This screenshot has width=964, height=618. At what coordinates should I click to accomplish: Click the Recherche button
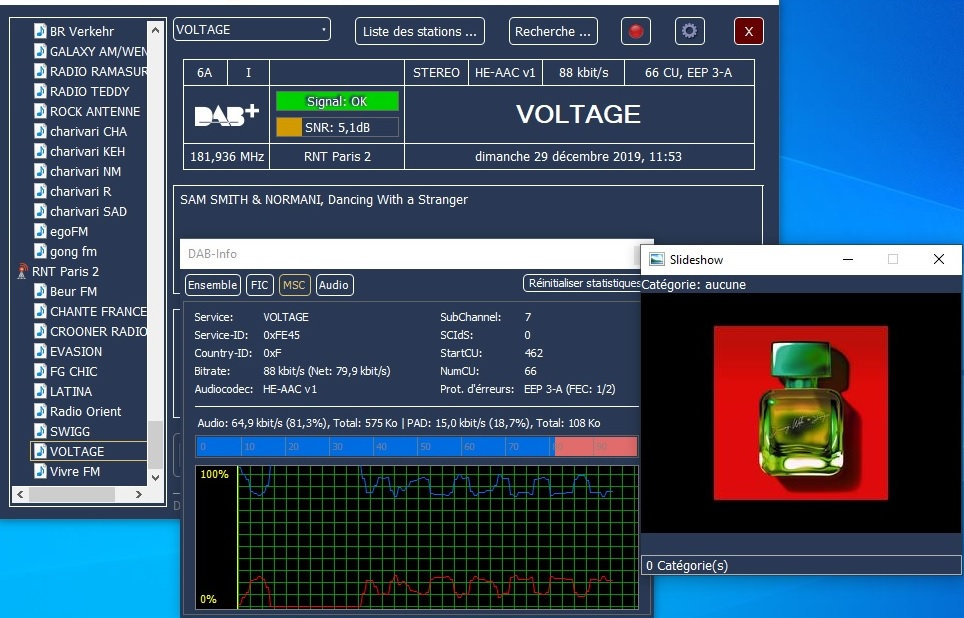pos(553,31)
